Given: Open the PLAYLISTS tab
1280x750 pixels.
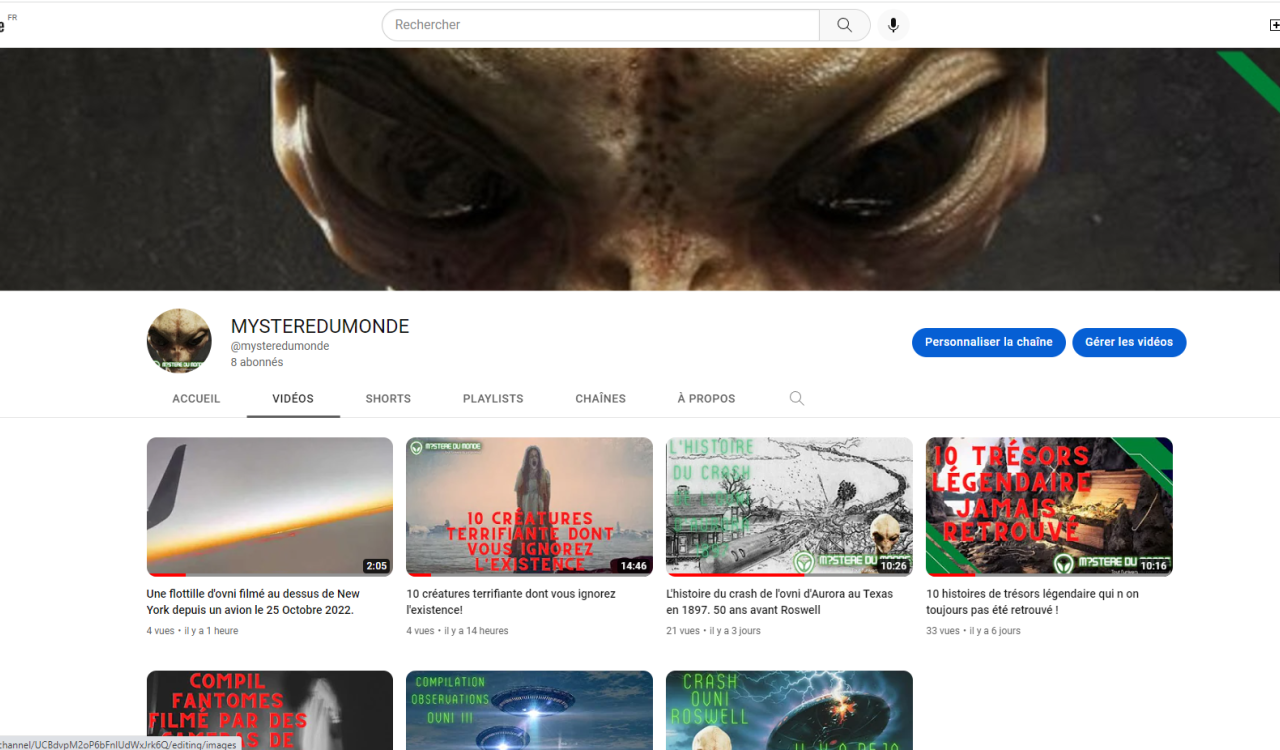Looking at the screenshot, I should click(x=493, y=398).
